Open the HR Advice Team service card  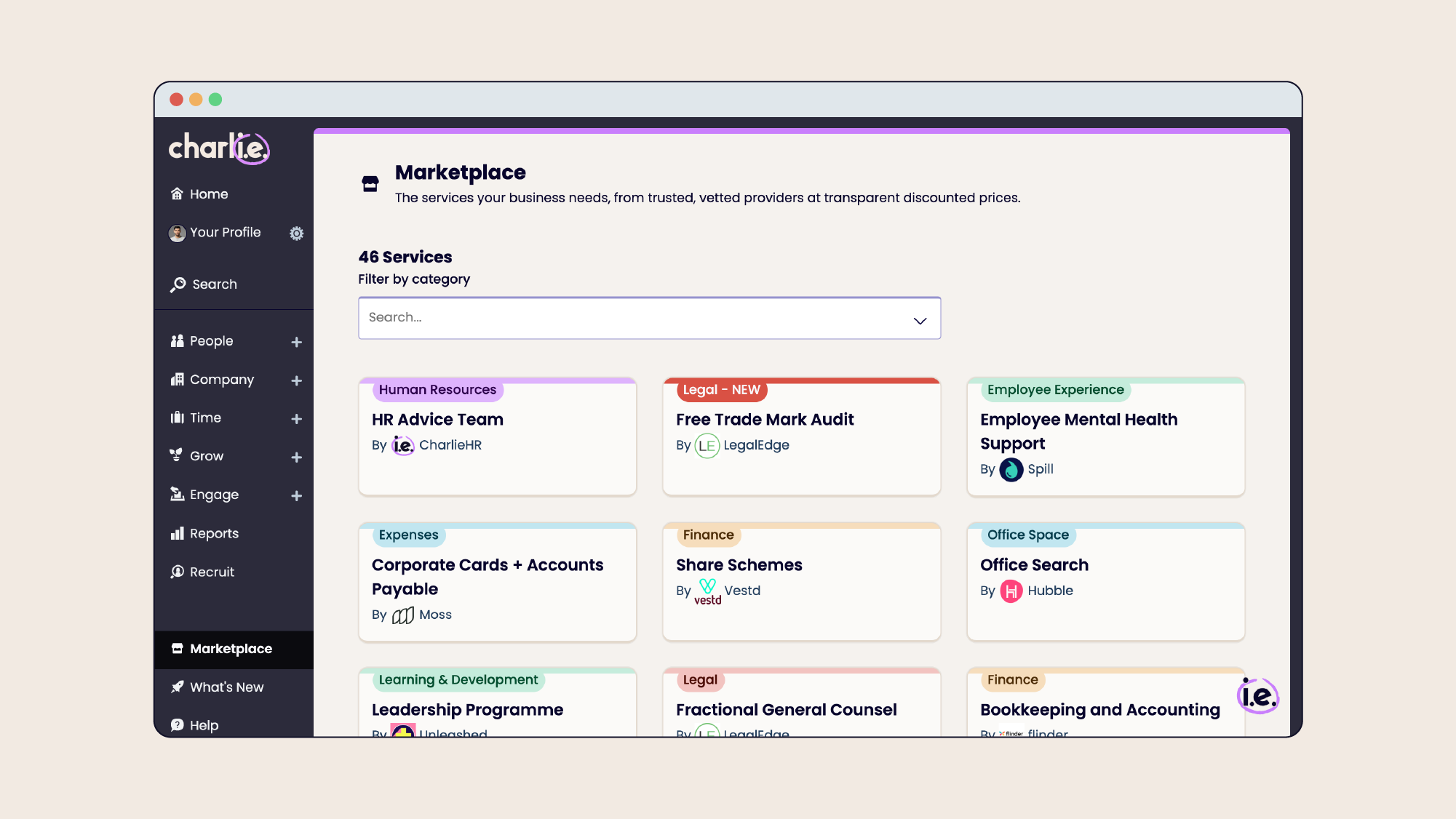(x=437, y=420)
